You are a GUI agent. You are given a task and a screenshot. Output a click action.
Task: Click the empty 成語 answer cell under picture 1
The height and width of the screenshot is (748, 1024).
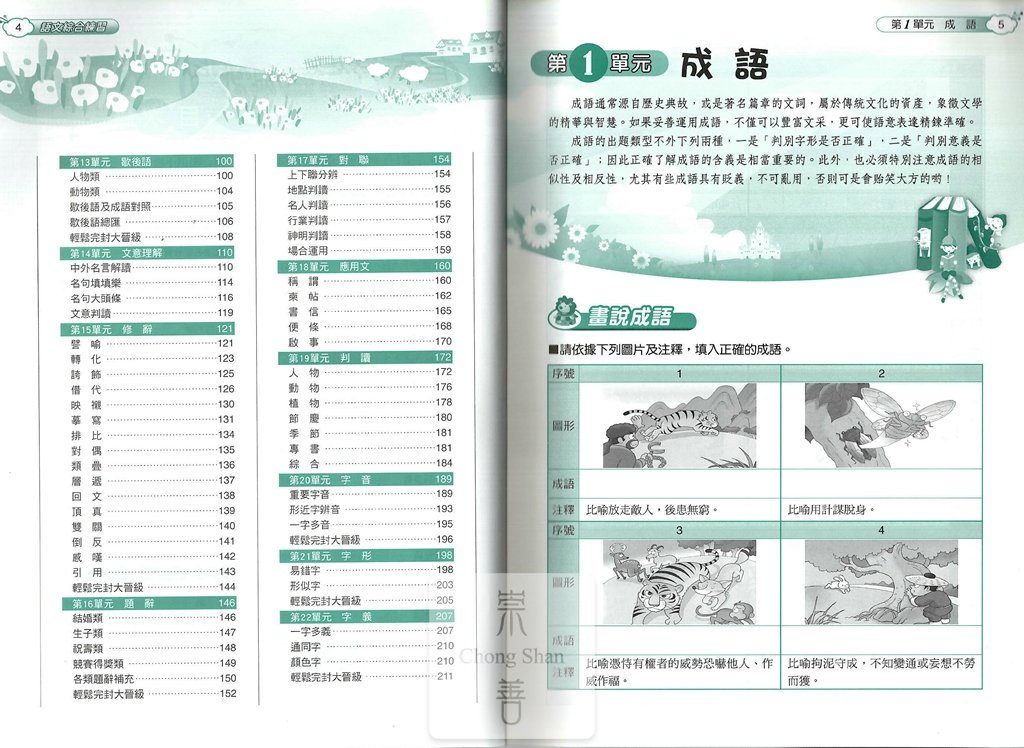point(679,484)
